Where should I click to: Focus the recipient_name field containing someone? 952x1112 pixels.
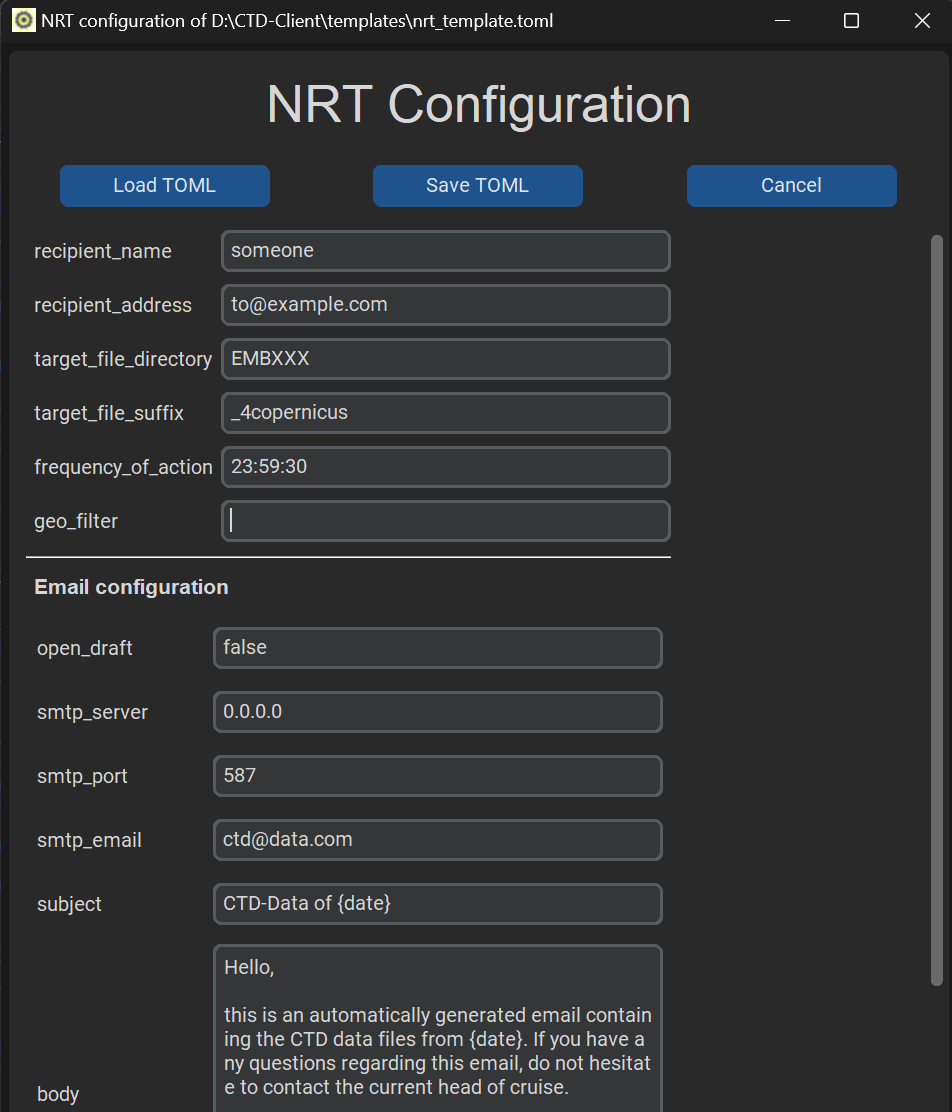point(445,251)
